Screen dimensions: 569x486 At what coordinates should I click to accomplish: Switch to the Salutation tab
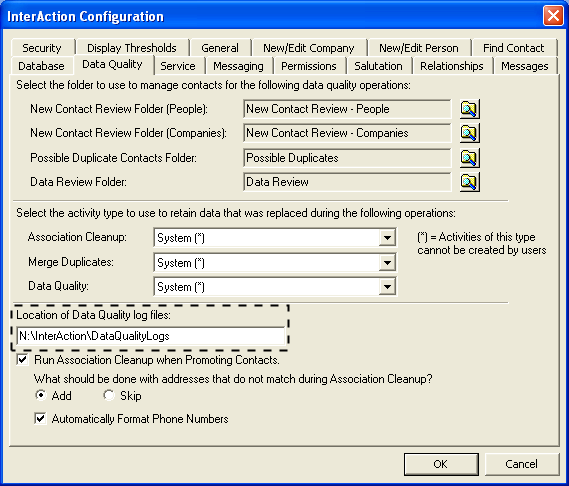click(378, 66)
